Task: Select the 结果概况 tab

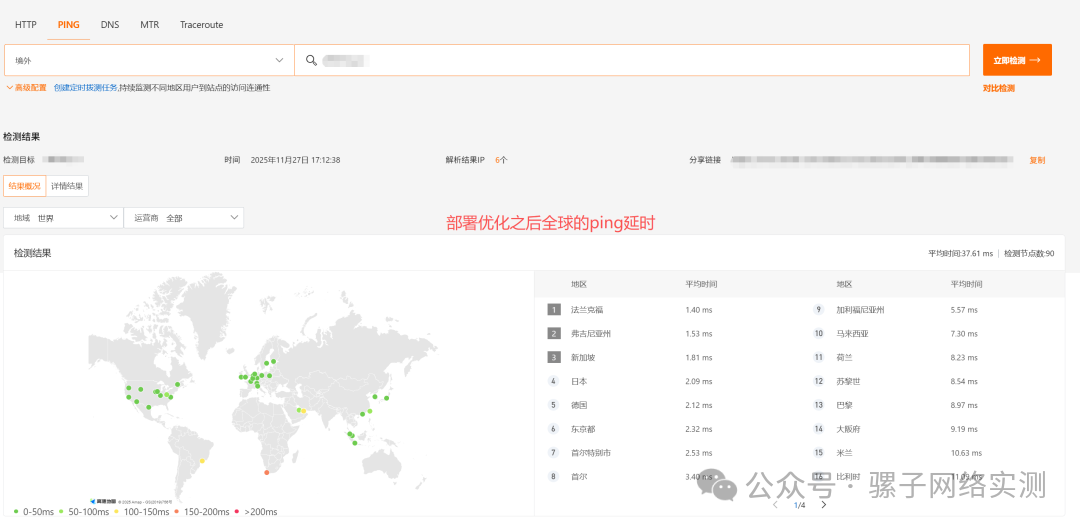Action: [x=24, y=186]
